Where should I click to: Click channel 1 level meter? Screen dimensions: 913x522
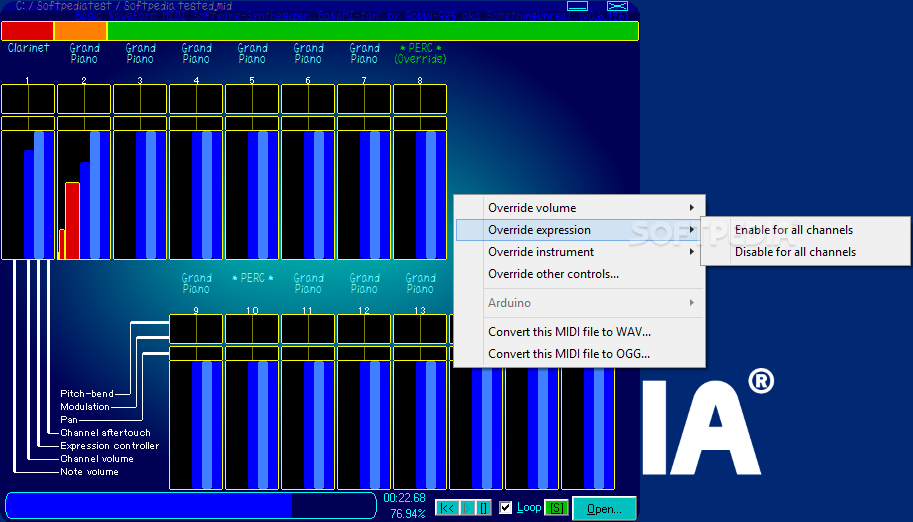click(x=28, y=195)
